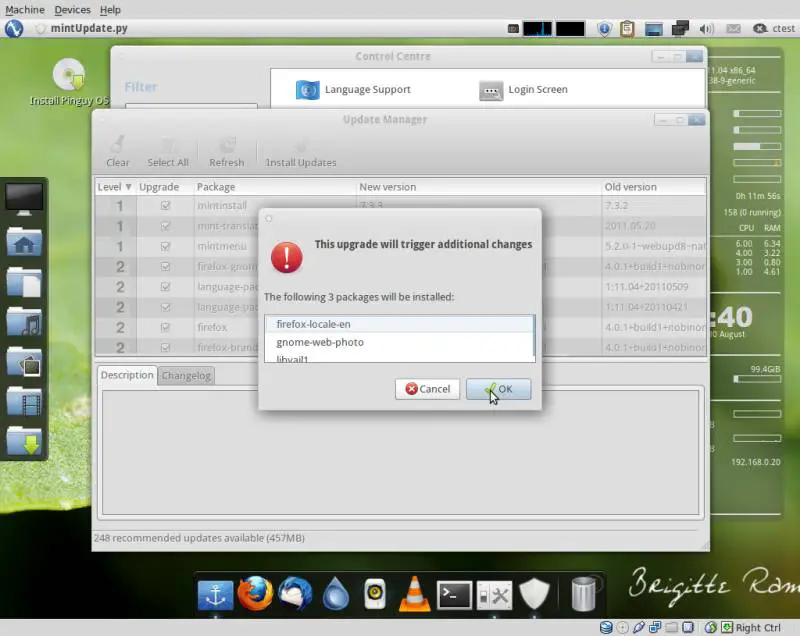Sort by New version column header
Screen dimensions: 800x636
479,187
